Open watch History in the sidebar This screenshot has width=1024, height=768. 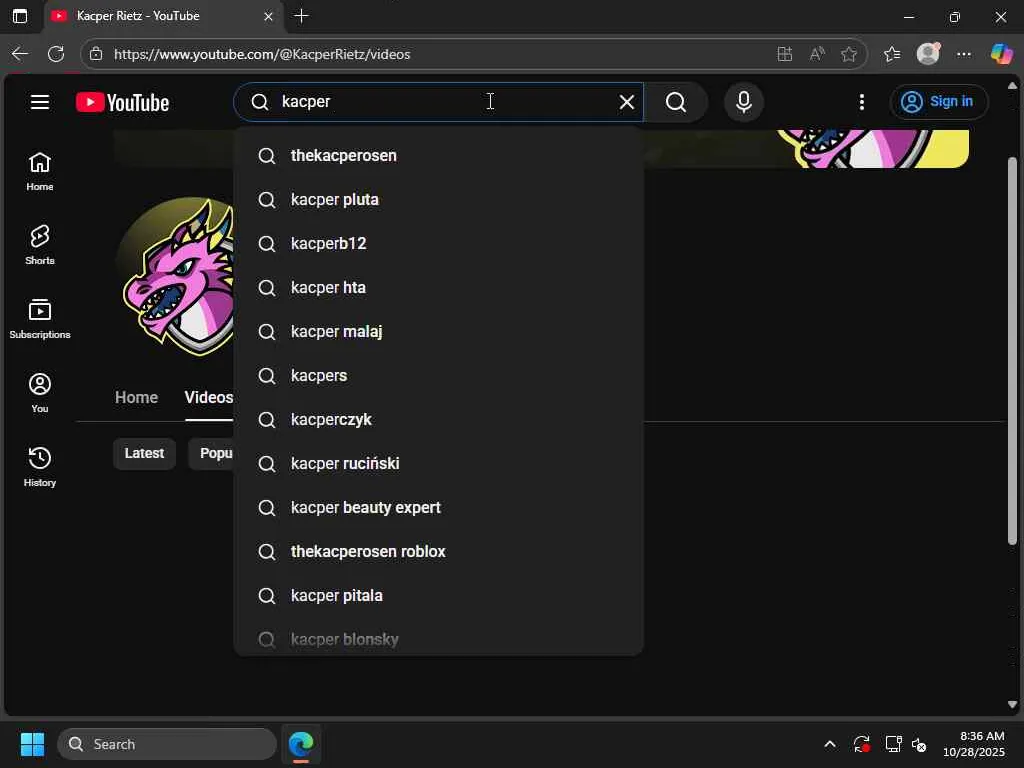pyautogui.click(x=40, y=467)
